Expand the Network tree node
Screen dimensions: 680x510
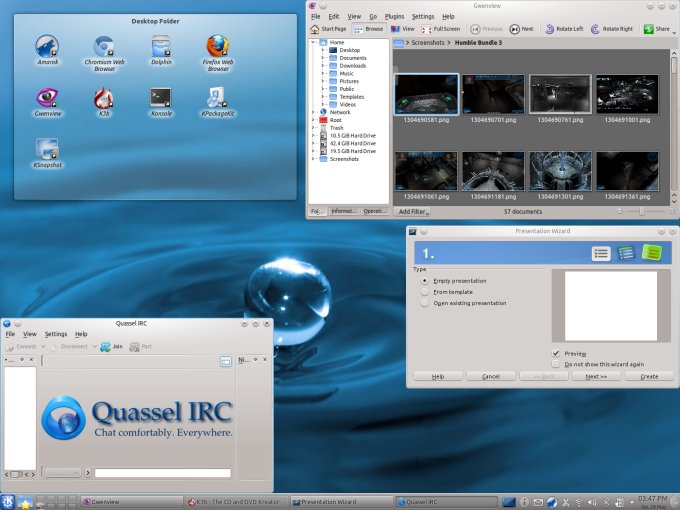(313, 112)
